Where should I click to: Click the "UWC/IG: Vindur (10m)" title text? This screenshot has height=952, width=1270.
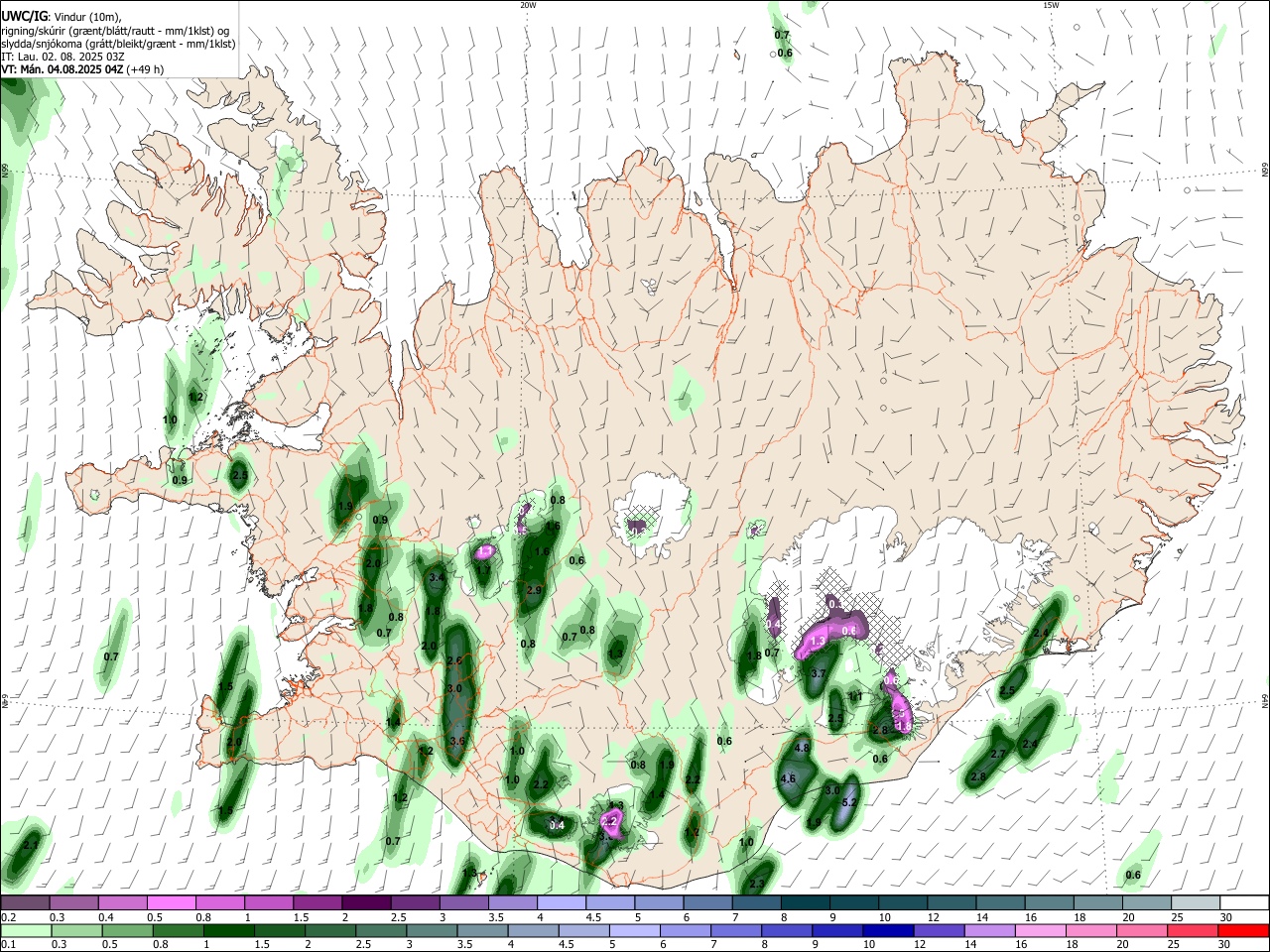click(x=63, y=16)
